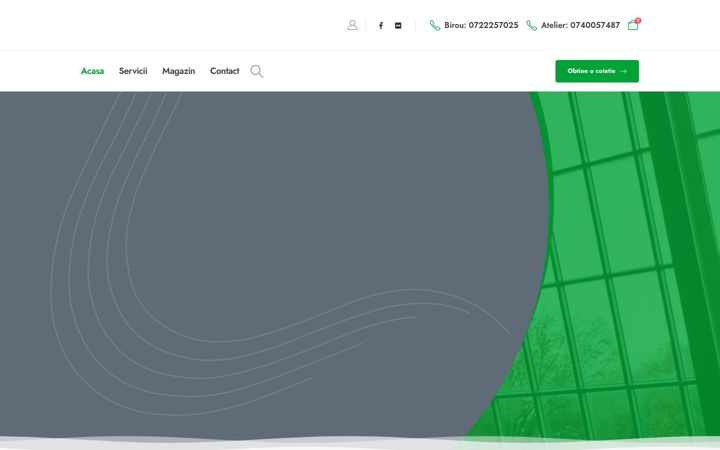The height and width of the screenshot is (450, 720).
Task: Call the Atelier number 0740057487
Action: pos(580,25)
